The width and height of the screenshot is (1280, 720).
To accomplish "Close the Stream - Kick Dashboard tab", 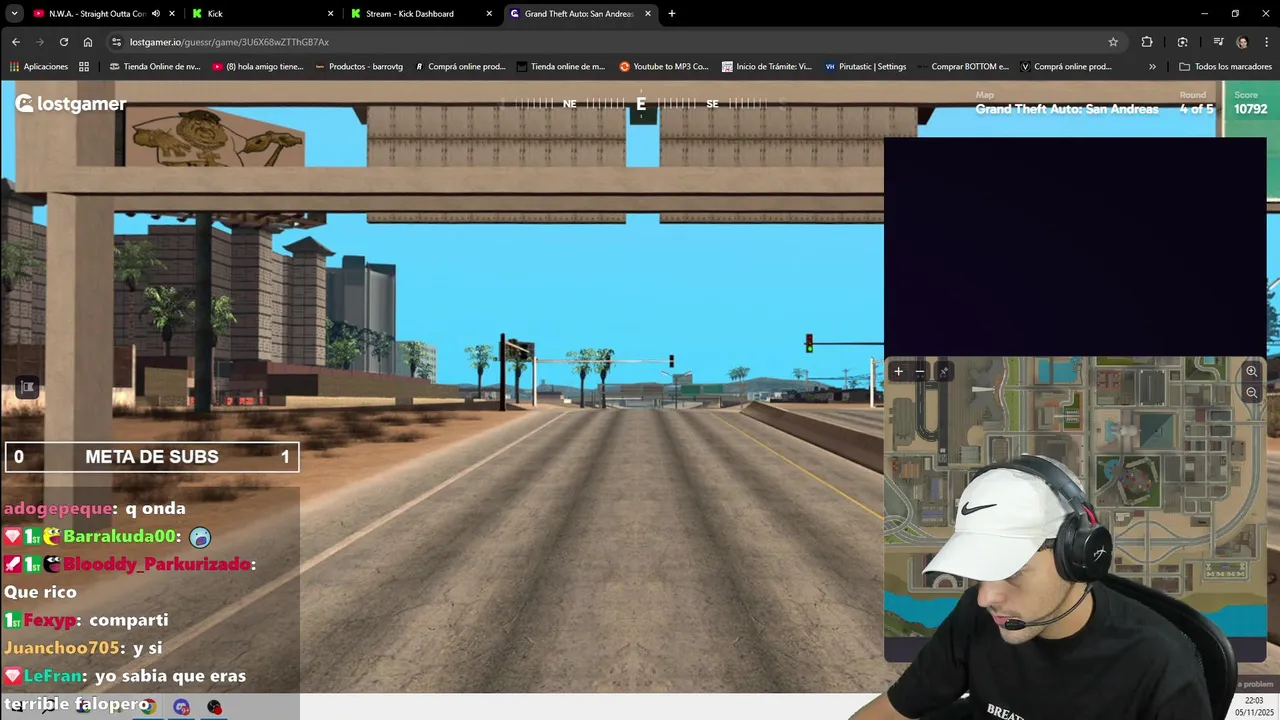I will [489, 14].
